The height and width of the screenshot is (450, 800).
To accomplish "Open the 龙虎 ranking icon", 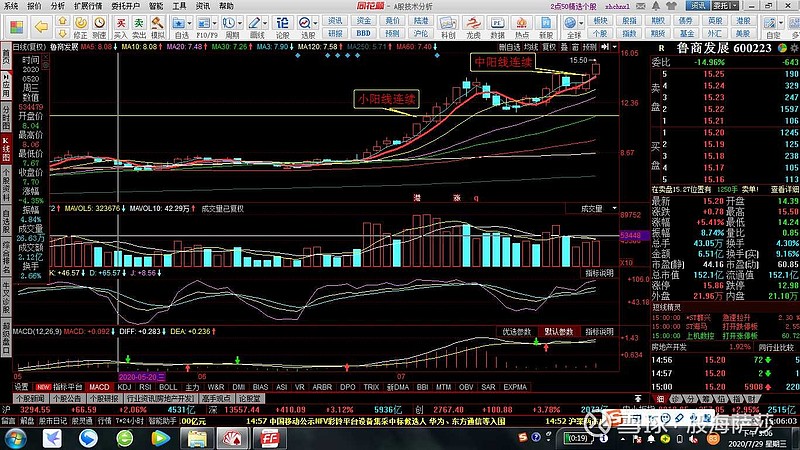I will click(x=473, y=27).
